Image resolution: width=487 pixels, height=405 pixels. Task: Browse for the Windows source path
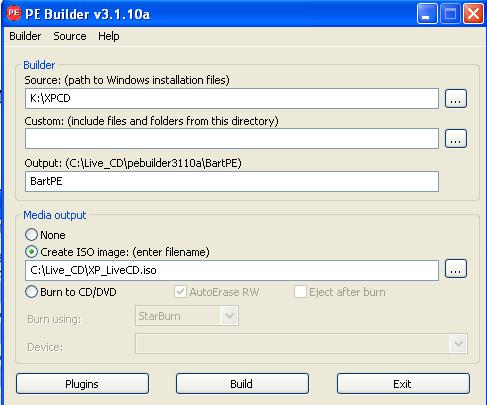pos(456,98)
